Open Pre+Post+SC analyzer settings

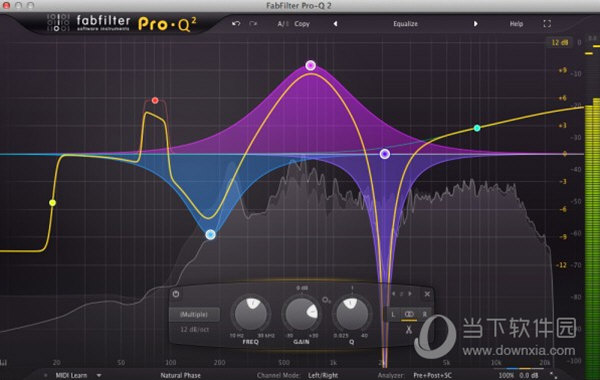[432, 375]
